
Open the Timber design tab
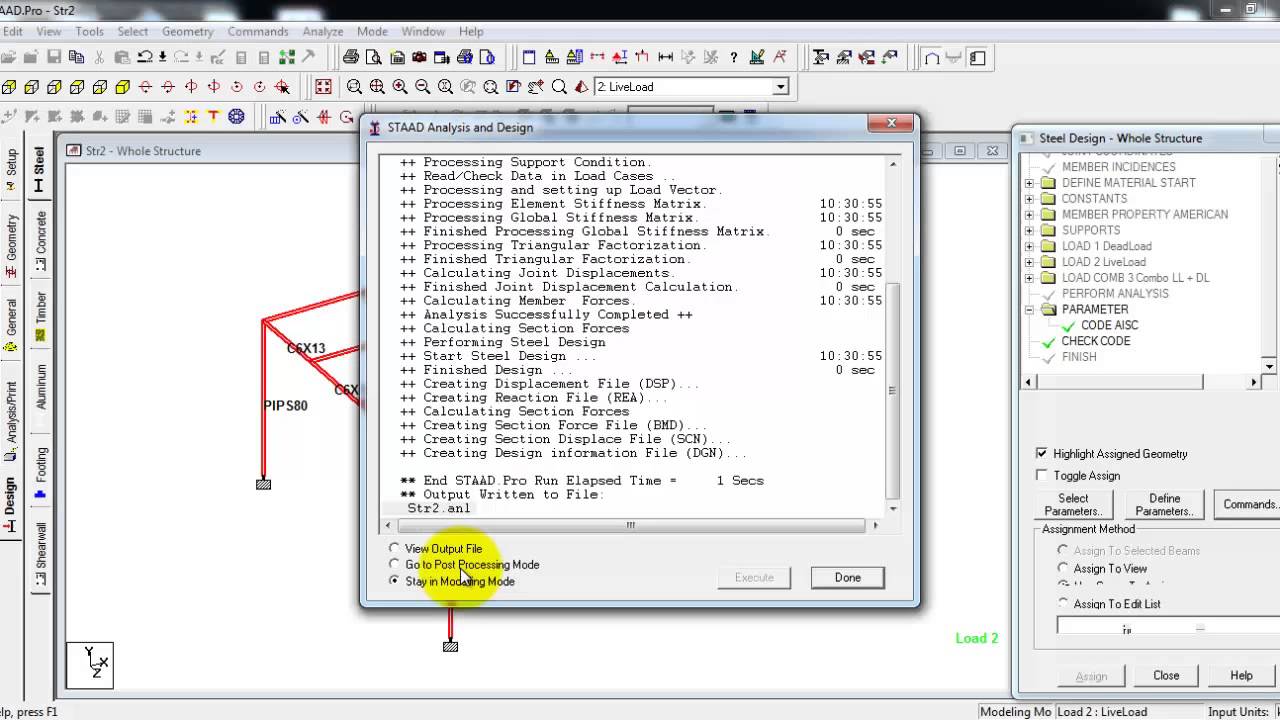click(x=40, y=316)
